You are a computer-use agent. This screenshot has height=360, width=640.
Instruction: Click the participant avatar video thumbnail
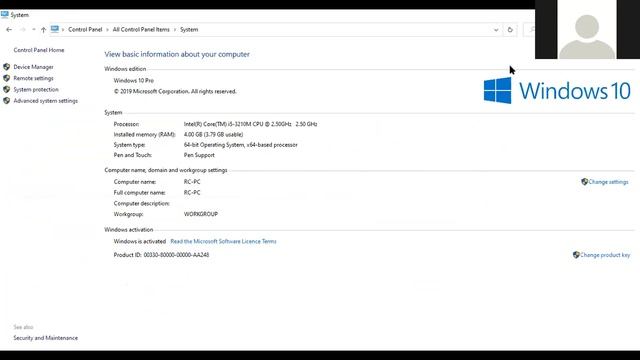[587, 29]
